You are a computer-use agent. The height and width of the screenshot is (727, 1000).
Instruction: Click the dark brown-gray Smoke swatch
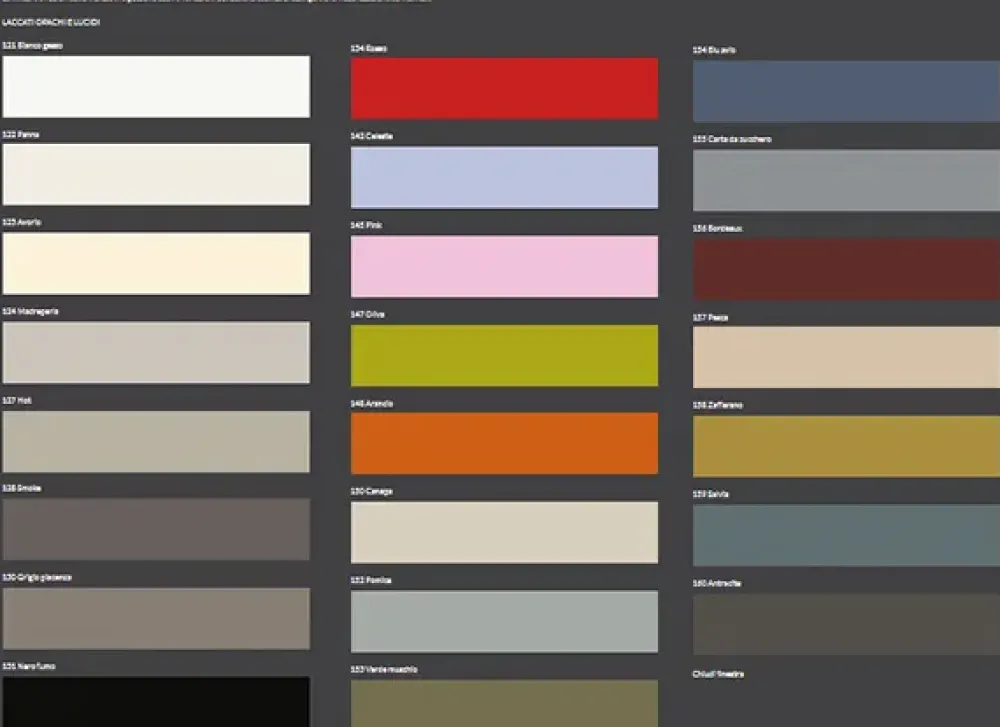click(x=156, y=530)
